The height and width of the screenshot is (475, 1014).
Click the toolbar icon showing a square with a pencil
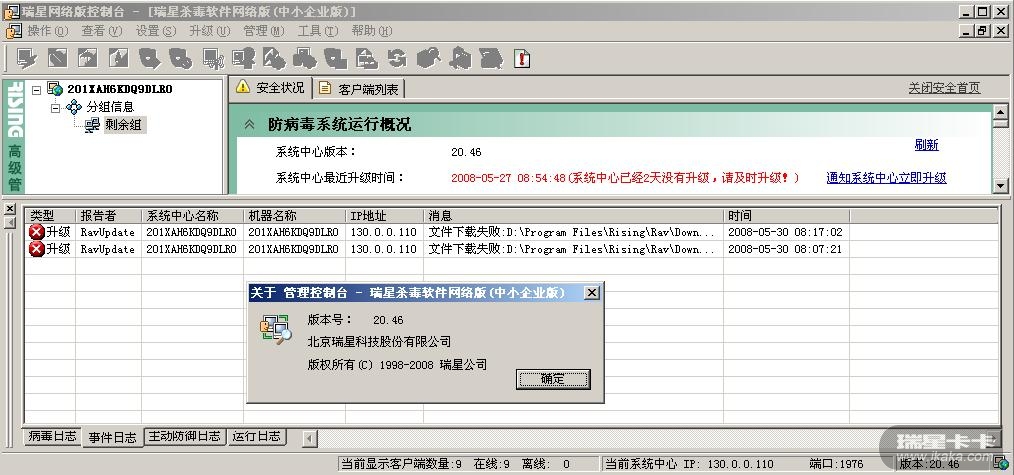pos(118,58)
